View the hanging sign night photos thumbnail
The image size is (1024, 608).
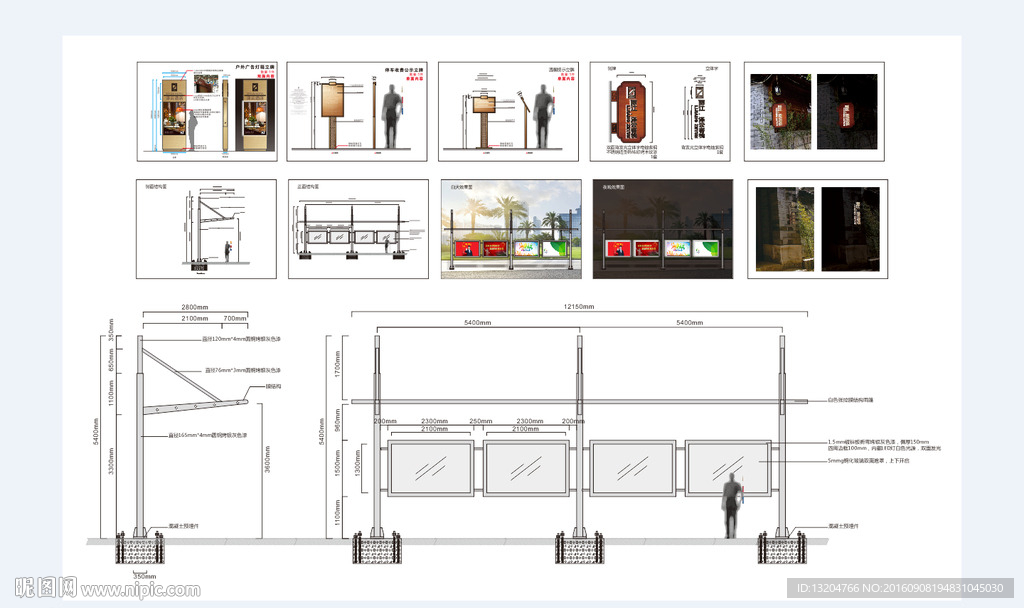coord(814,112)
